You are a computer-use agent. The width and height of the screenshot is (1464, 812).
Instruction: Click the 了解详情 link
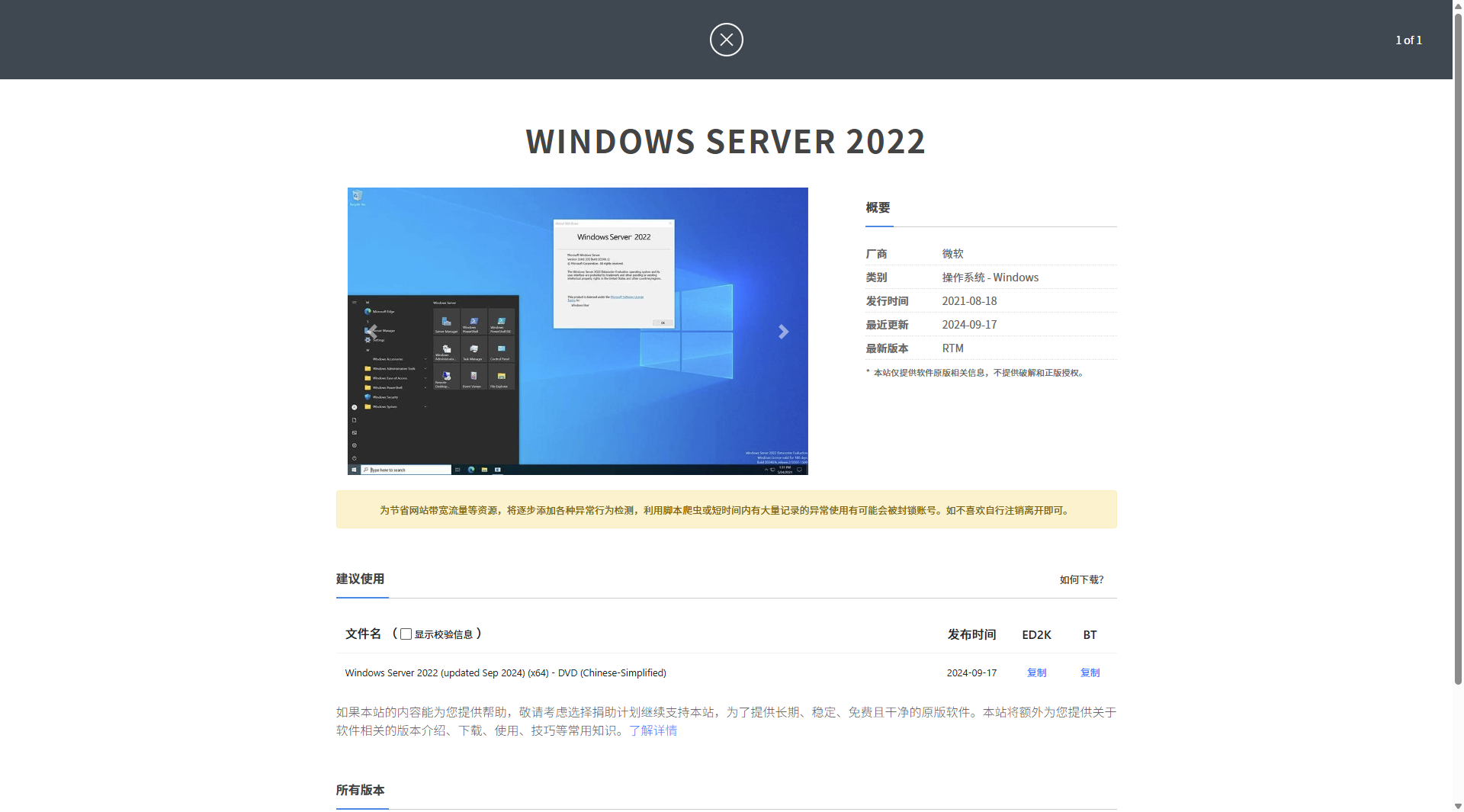coord(653,730)
